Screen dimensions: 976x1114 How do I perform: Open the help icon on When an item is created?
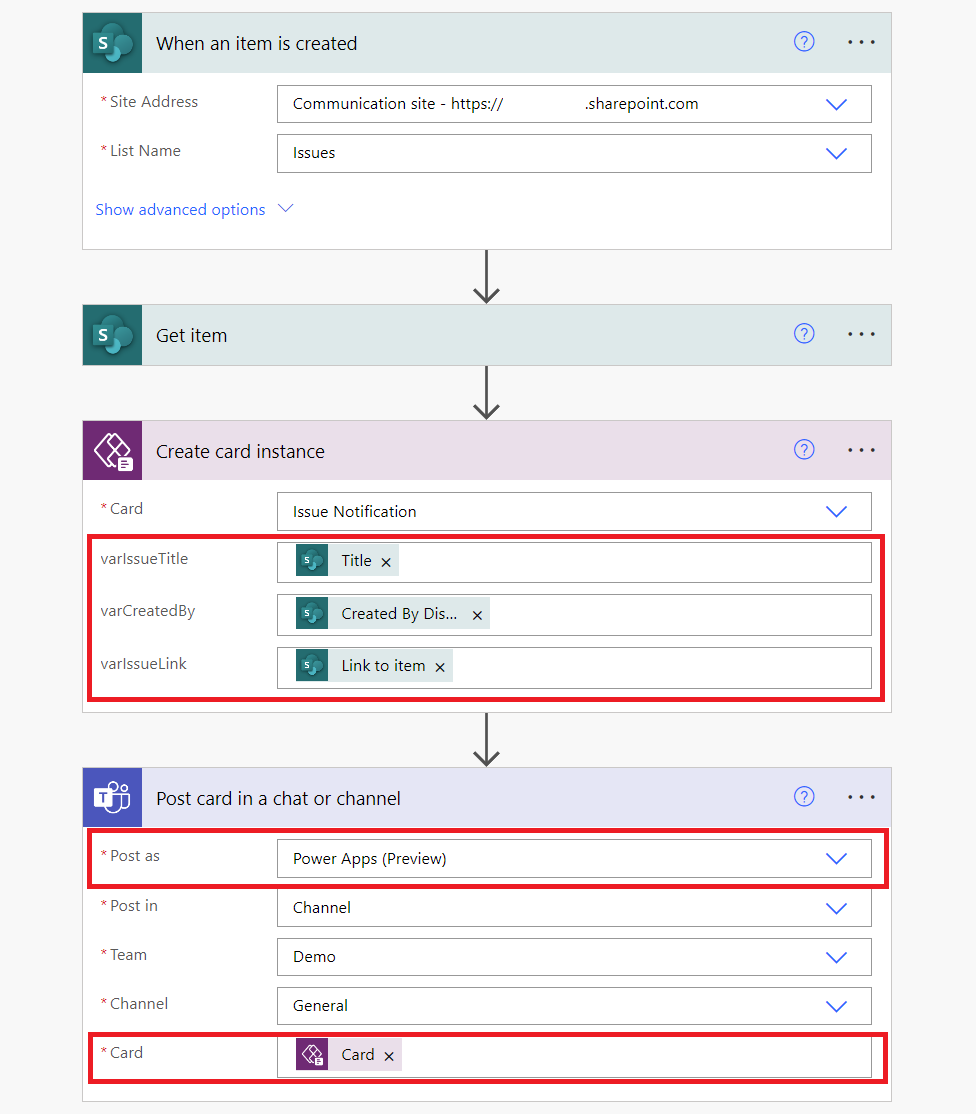804,42
